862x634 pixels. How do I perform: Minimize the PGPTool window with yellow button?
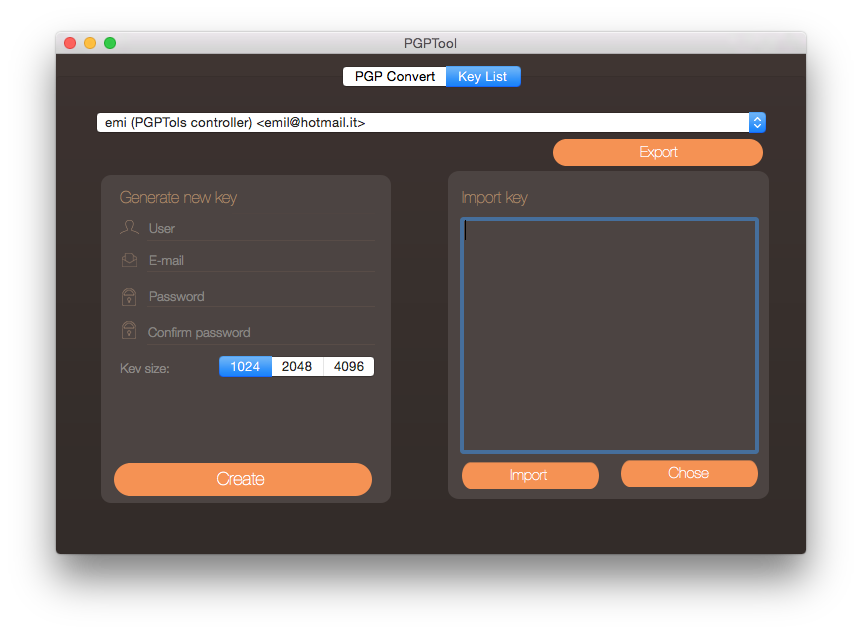tap(90, 43)
